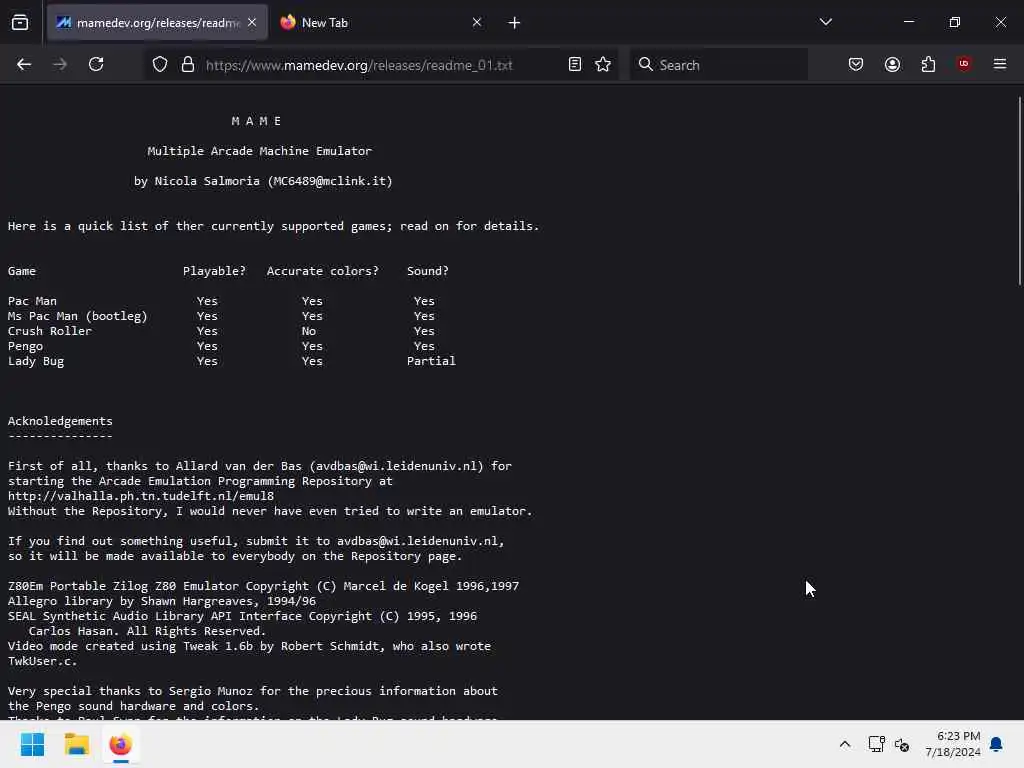The width and height of the screenshot is (1024, 768).
Task: Close the New Tab tab
Action: (477, 22)
